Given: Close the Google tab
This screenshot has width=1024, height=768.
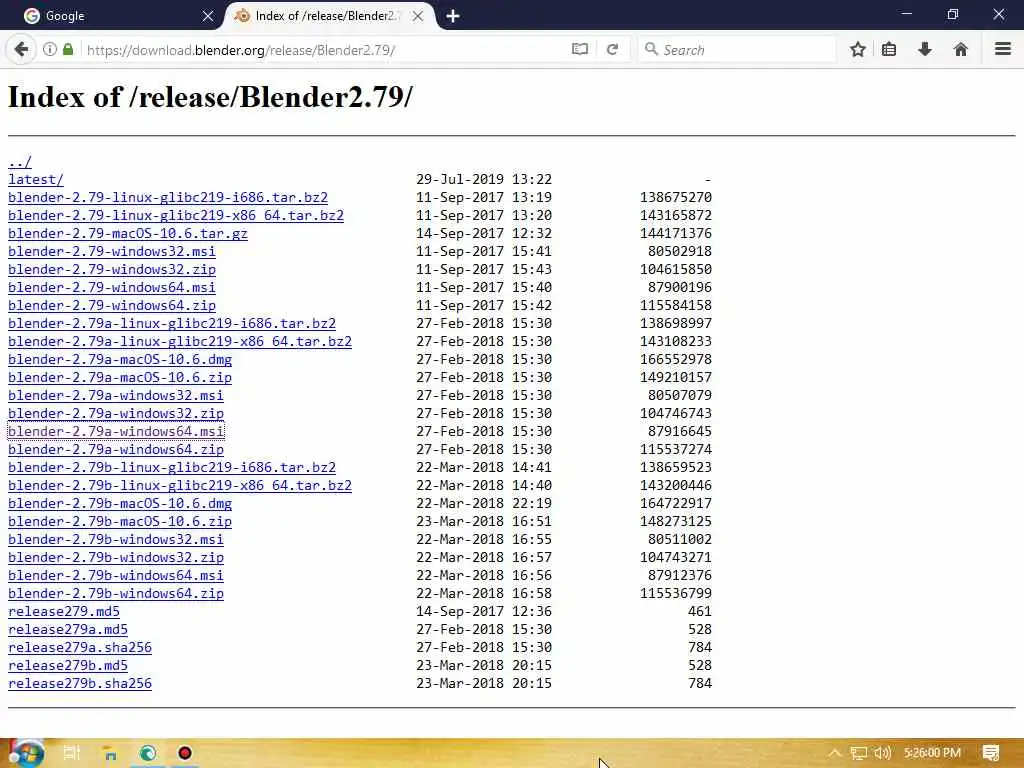Looking at the screenshot, I should tap(208, 16).
